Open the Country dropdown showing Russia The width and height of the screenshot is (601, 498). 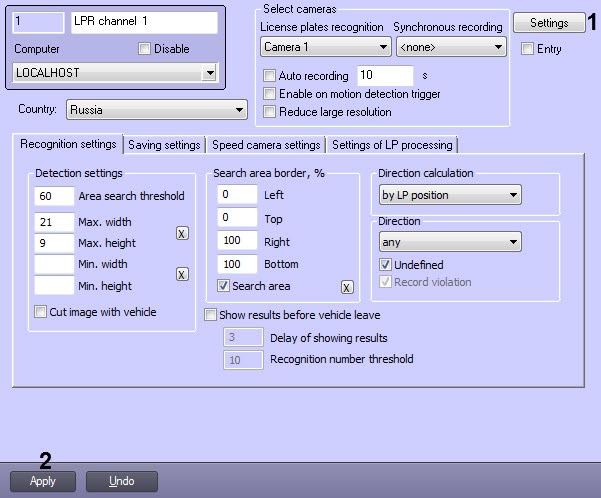[x=157, y=109]
